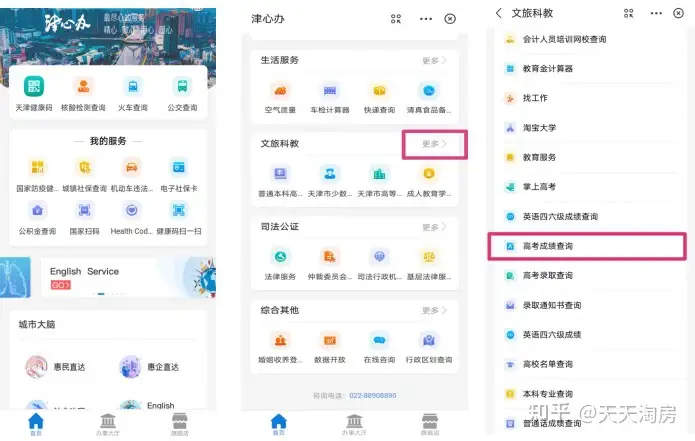Open the 车检计算器 icon
Image resolution: width=695 pixels, height=441 pixels.
tap(330, 91)
